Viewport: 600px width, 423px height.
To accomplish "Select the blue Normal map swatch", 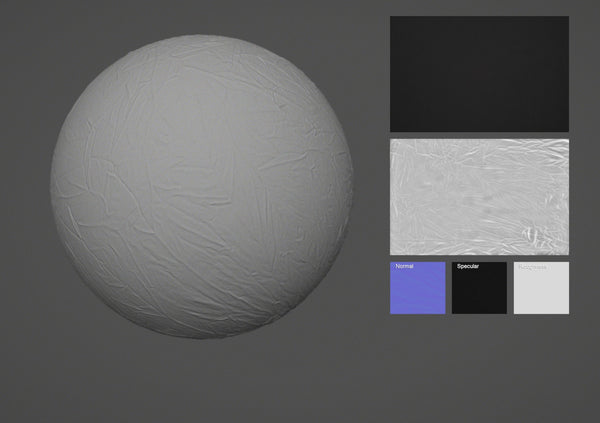I will tap(417, 288).
